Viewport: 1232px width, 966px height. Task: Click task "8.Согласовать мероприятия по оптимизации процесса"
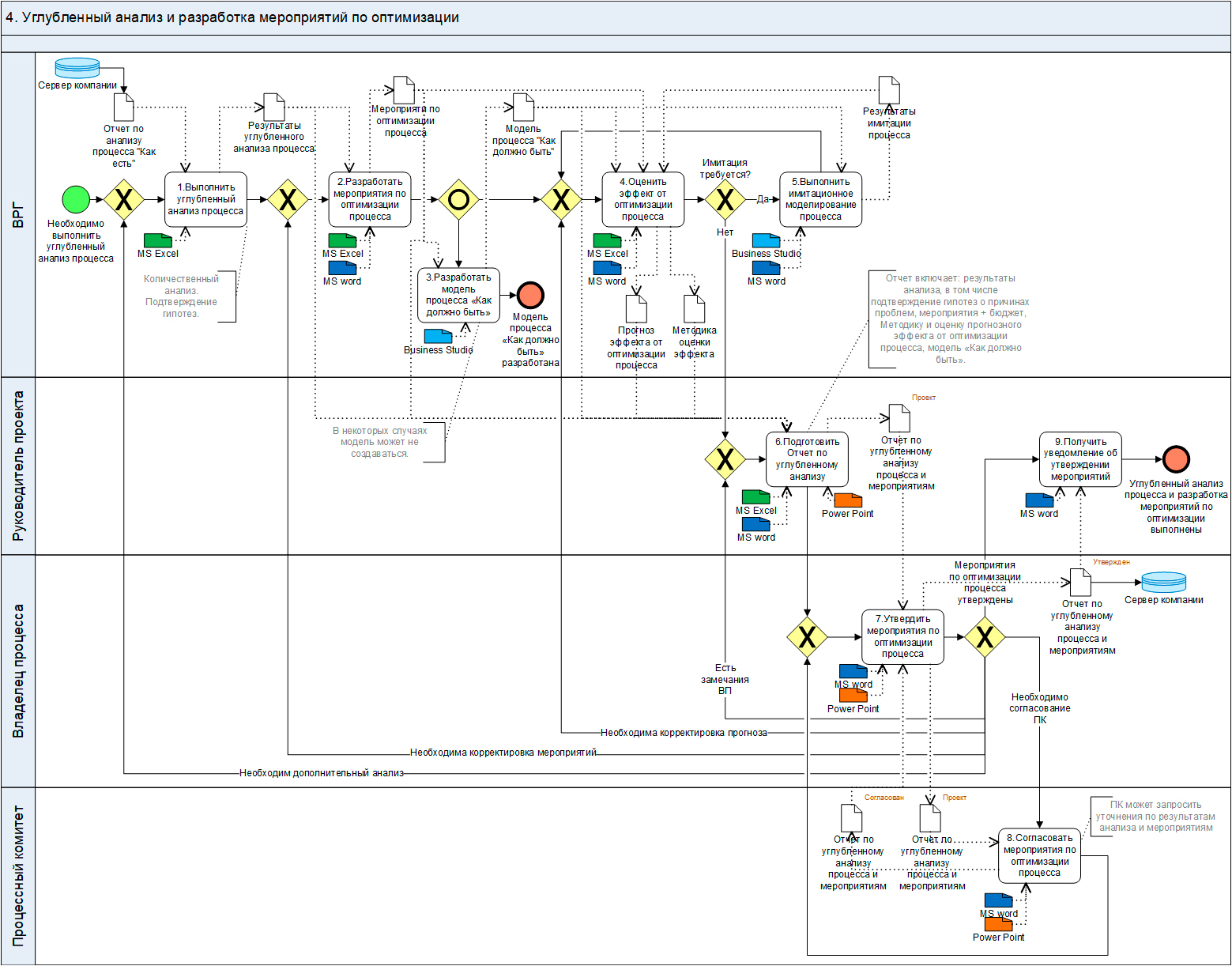click(1039, 855)
